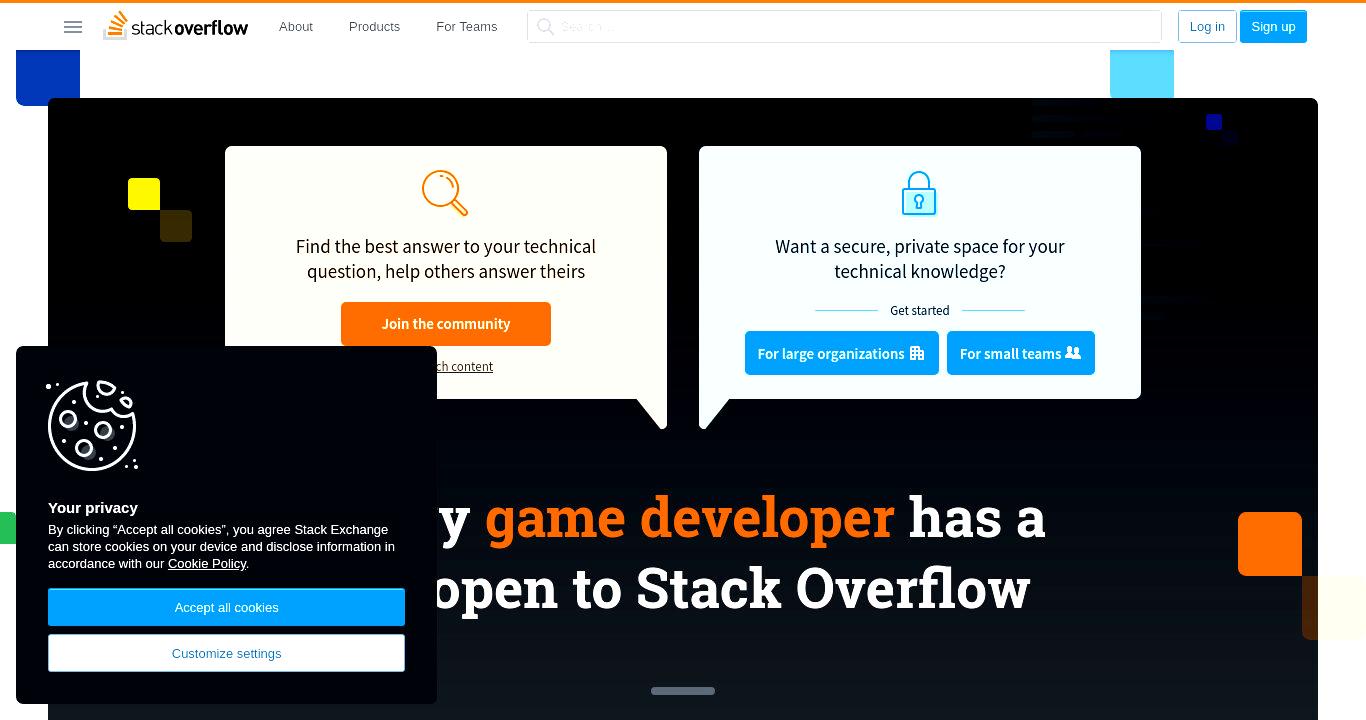Click Accept all cookies button

(x=226, y=607)
